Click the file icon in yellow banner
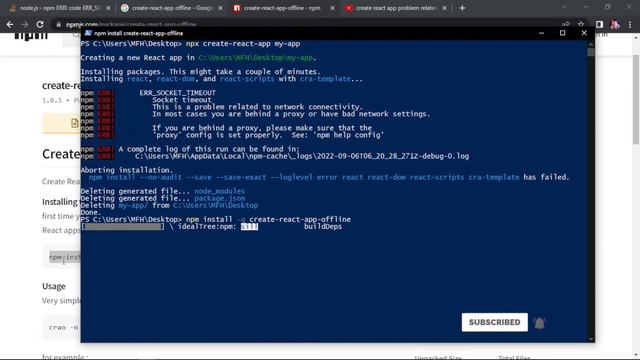The height and width of the screenshot is (360, 640). [x=75, y=123]
